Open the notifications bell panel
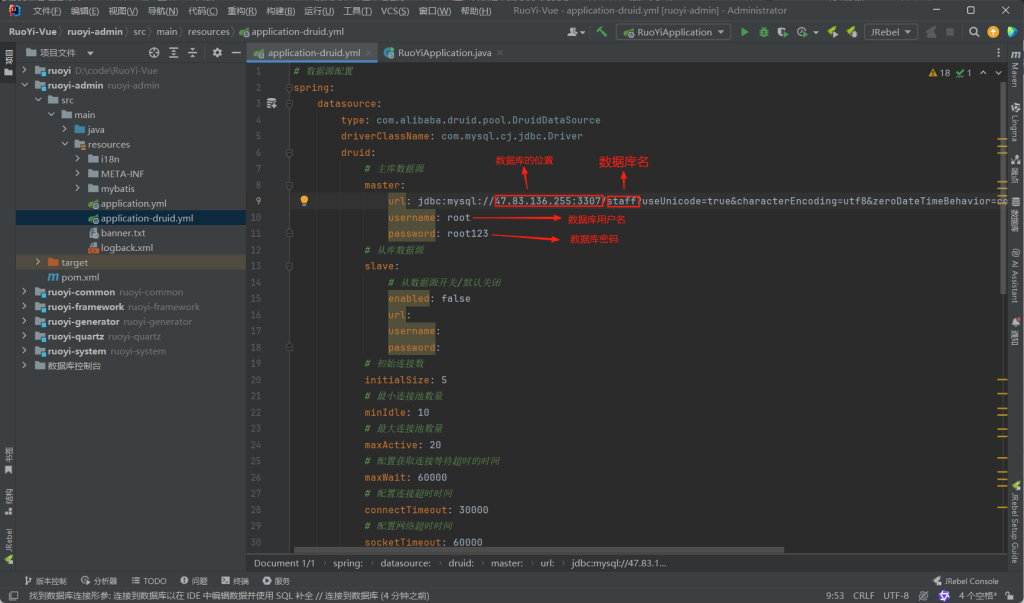1024x603 pixels. pos(1015,331)
